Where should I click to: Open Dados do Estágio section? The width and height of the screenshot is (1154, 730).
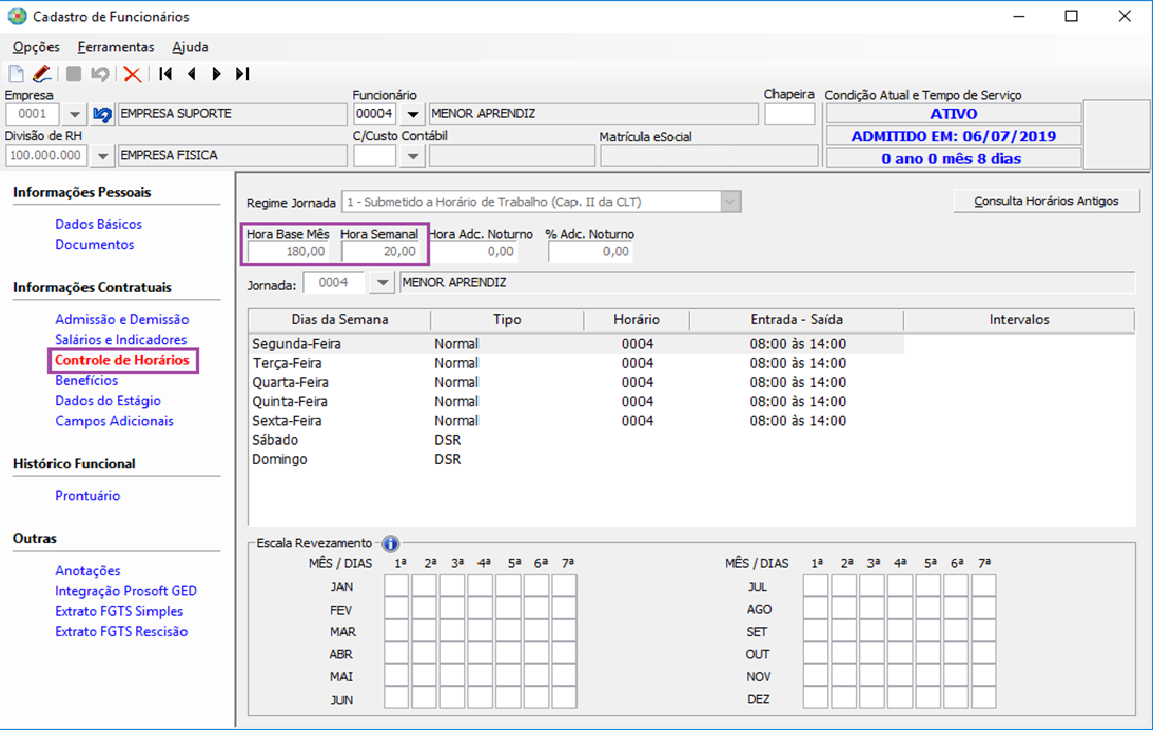108,401
